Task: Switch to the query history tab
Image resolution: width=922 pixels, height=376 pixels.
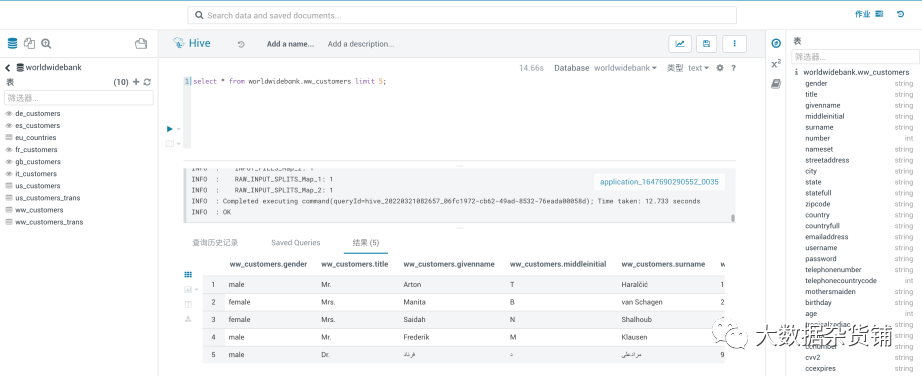Action: tap(215, 242)
